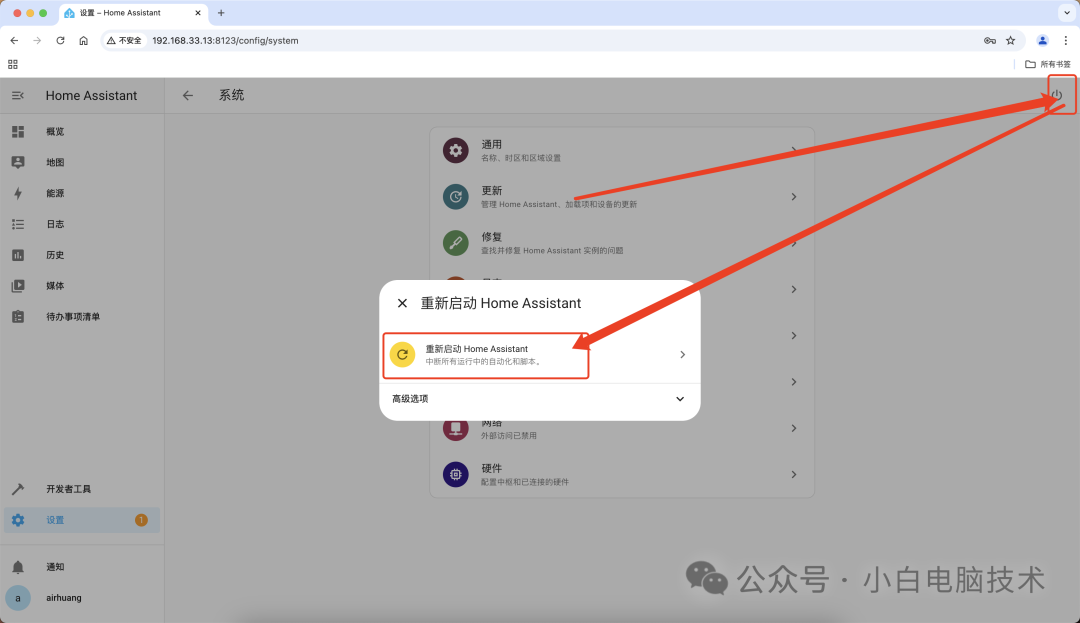Open the saved passwords key icon
The width and height of the screenshot is (1080, 623).
point(990,41)
